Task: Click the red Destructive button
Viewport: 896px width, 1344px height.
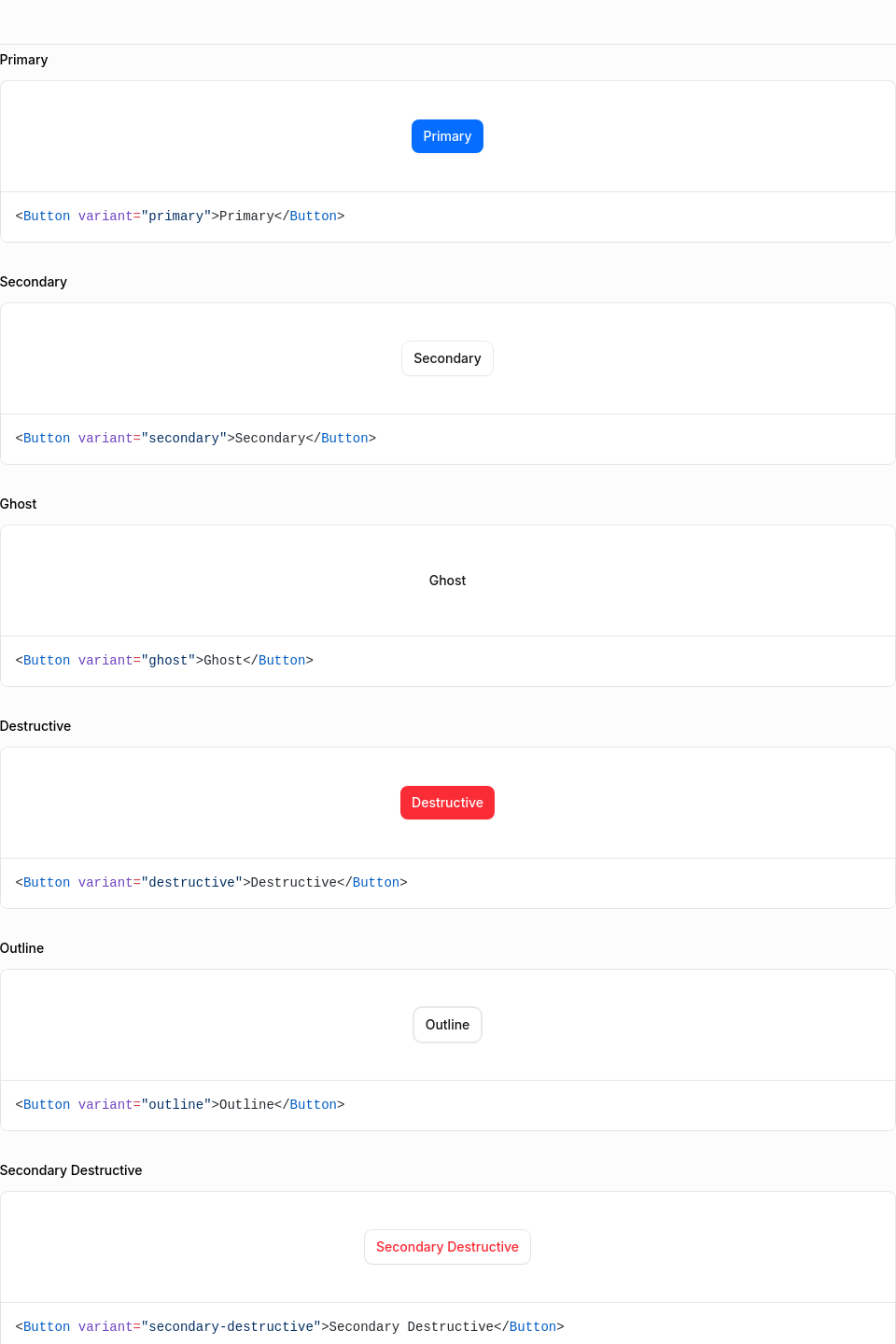Action: (x=447, y=803)
